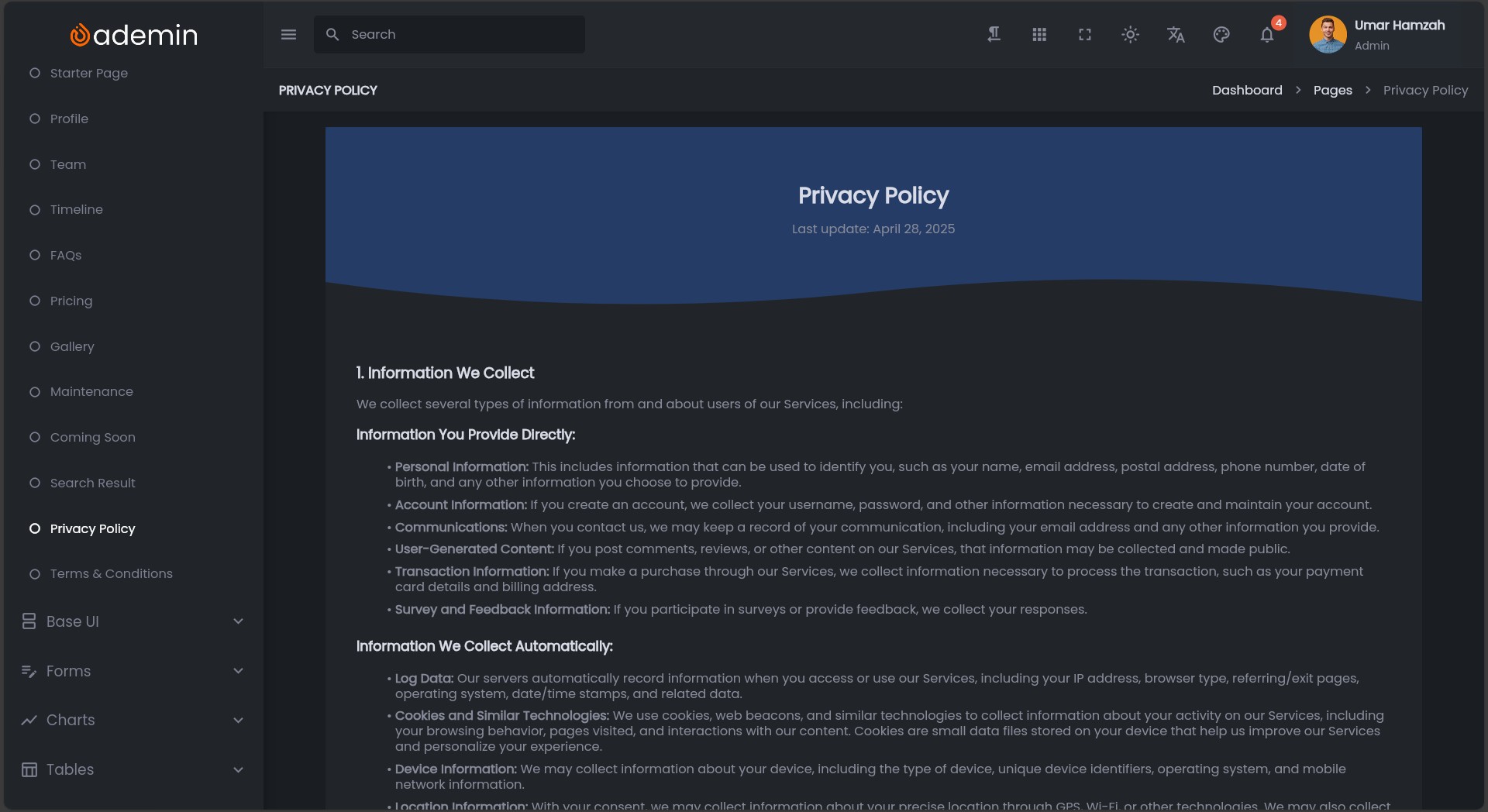
Task: Click the Dashboard breadcrumb link
Action: [x=1247, y=91]
